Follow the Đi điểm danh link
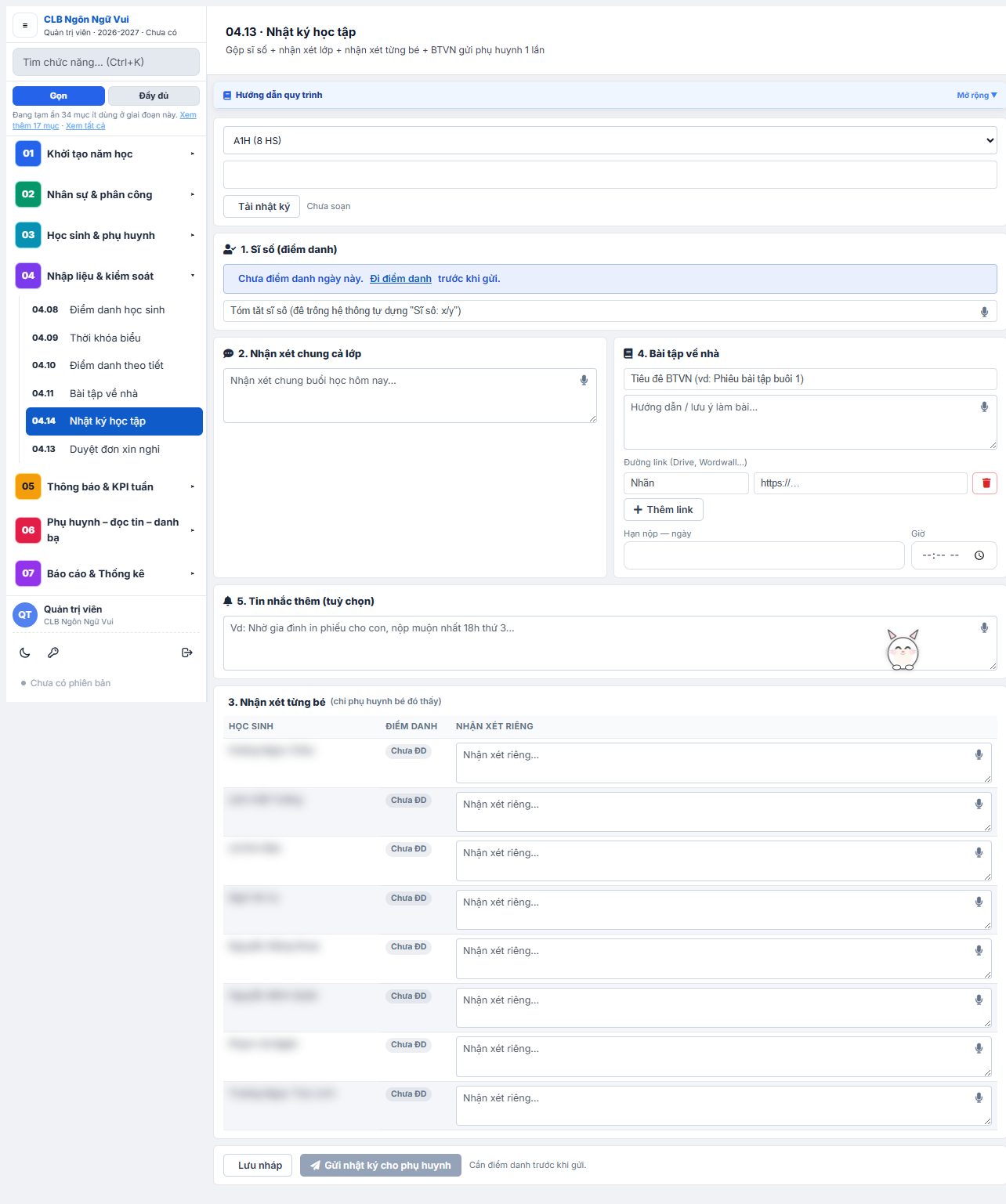Screen dimensions: 1006x1204 pyautogui.click(x=400, y=279)
